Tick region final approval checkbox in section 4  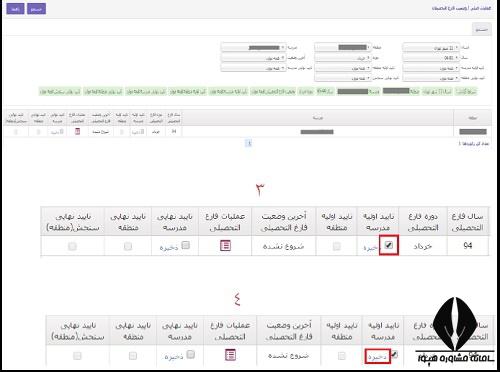click(133, 356)
